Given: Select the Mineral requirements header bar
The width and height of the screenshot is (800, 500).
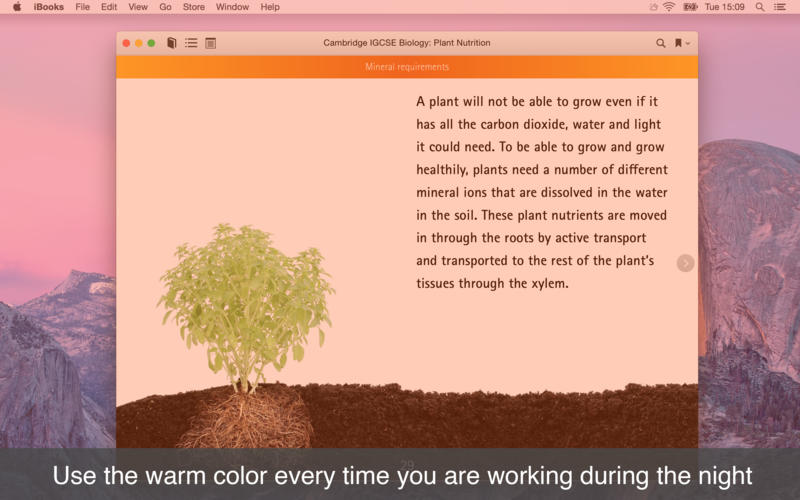Looking at the screenshot, I should click(x=407, y=67).
